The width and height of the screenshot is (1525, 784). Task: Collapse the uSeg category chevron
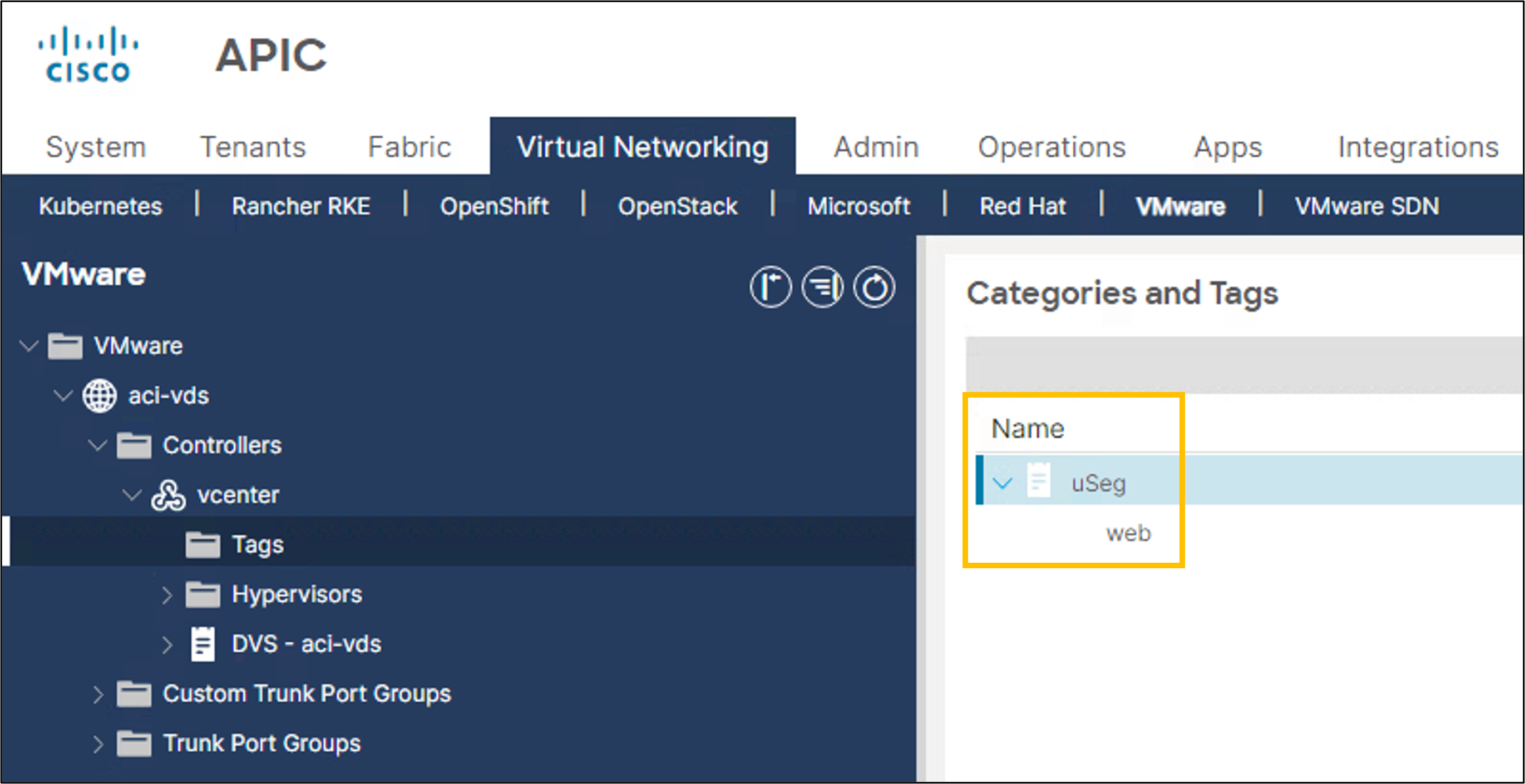click(1001, 483)
